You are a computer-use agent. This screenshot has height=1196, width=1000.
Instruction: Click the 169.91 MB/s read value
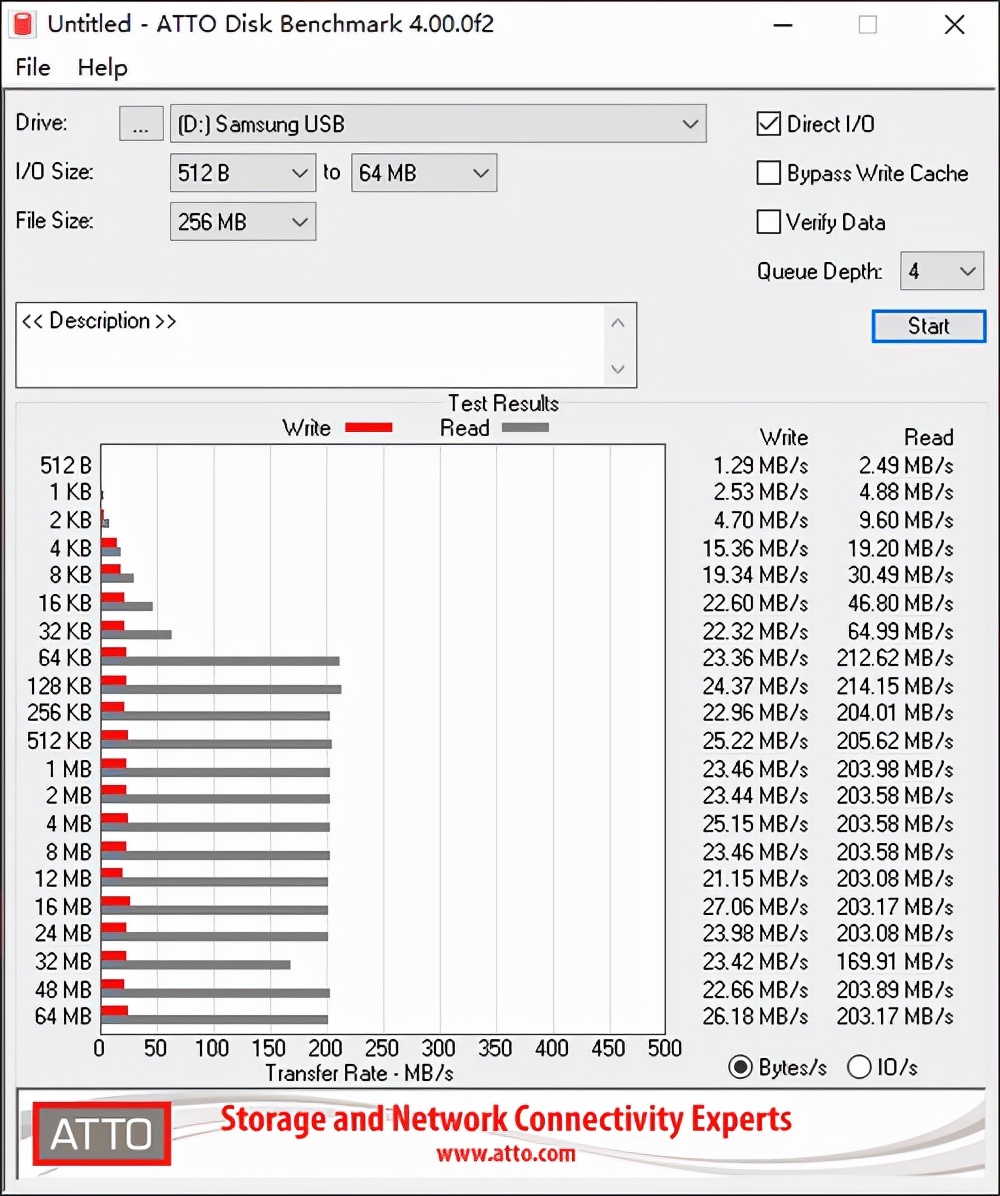(895, 961)
